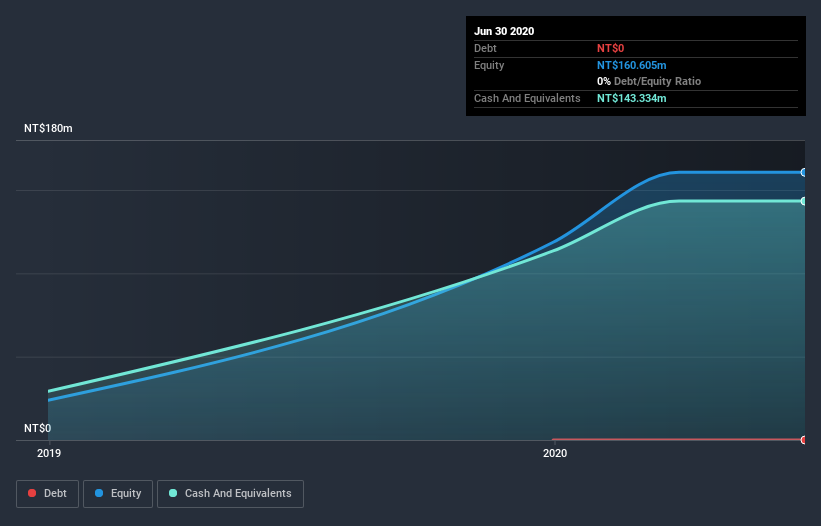The height and width of the screenshot is (526, 821).
Task: Click the NT$180m y-axis label
Action: click(x=48, y=128)
